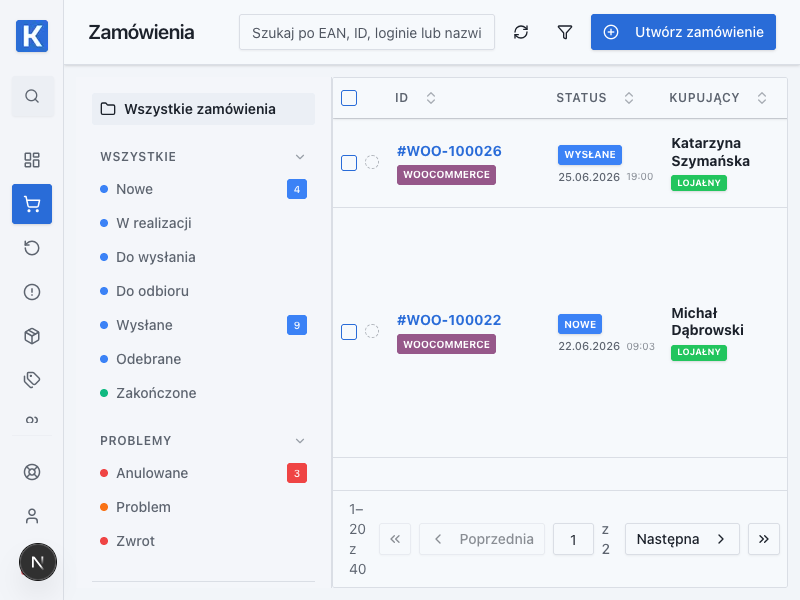Click the Poprzednia page button

[x=482, y=539]
